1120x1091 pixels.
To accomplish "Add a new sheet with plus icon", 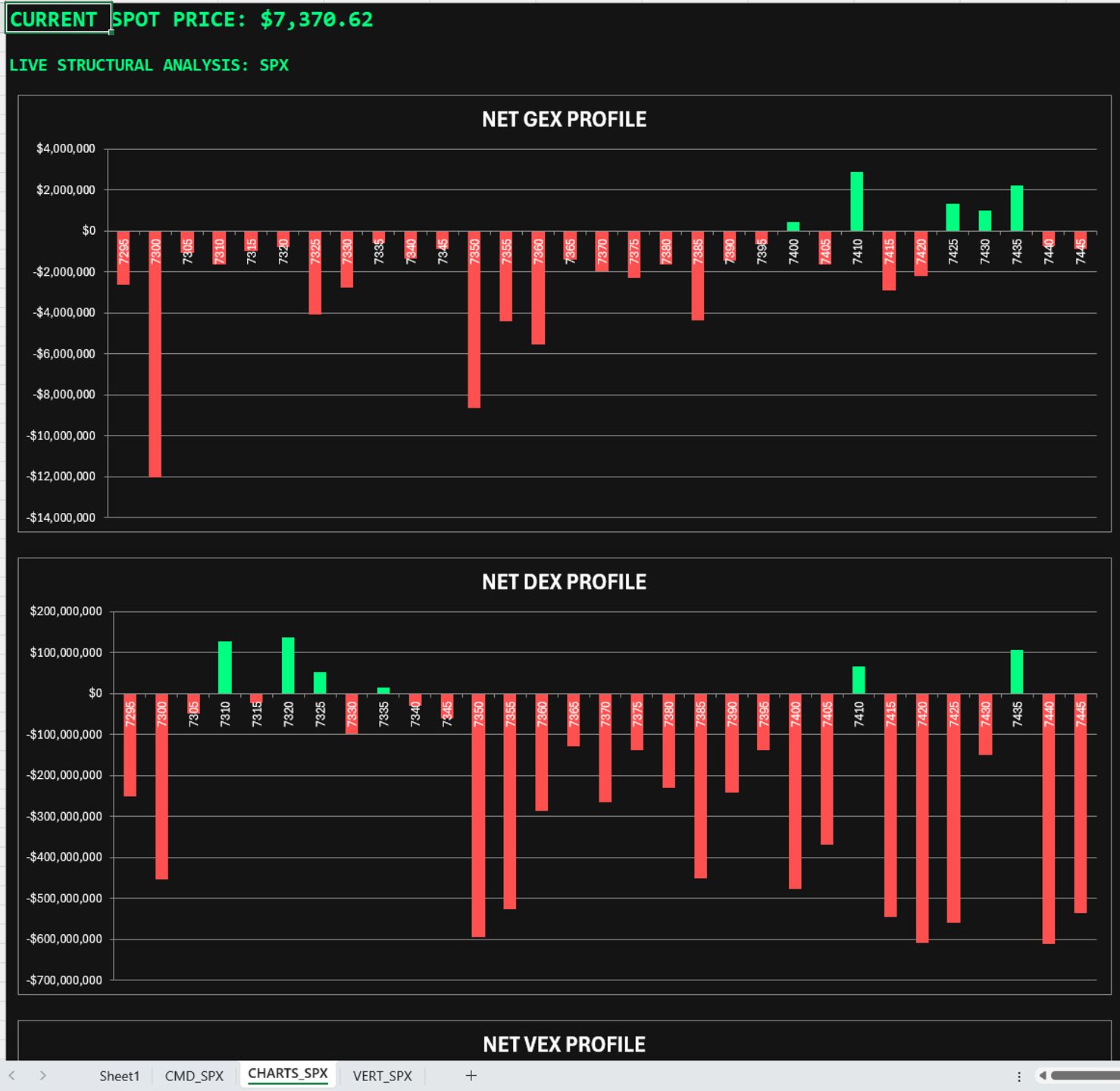I will click(471, 1076).
